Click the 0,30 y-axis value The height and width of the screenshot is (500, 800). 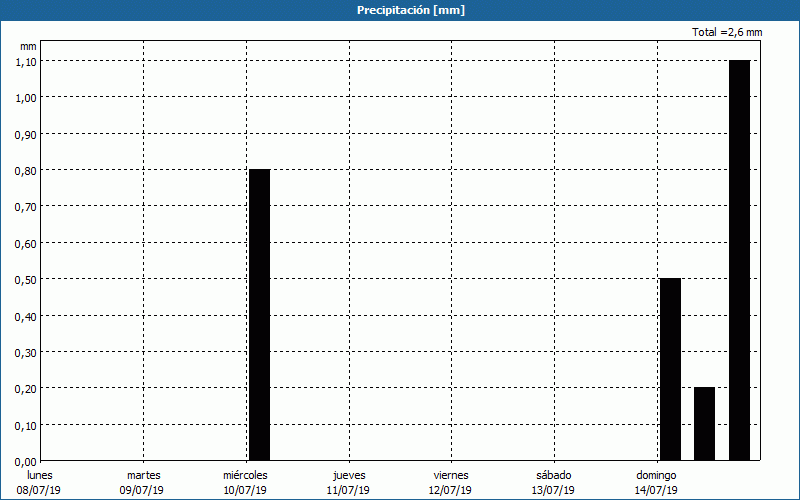pos(25,353)
